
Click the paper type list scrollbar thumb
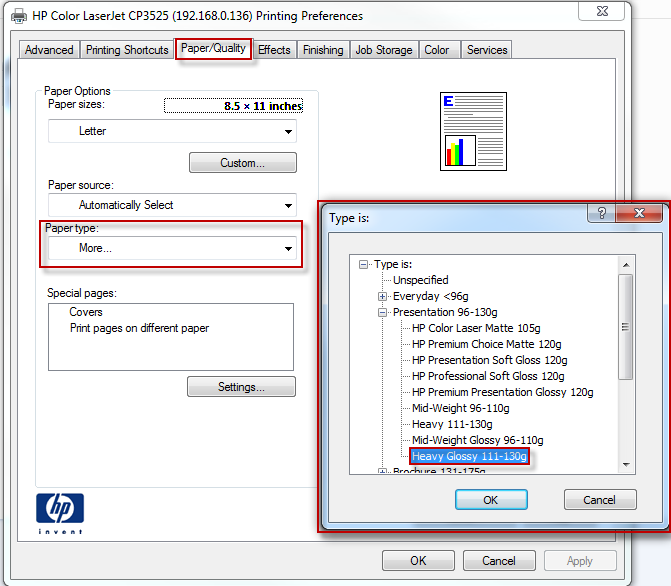(x=626, y=327)
